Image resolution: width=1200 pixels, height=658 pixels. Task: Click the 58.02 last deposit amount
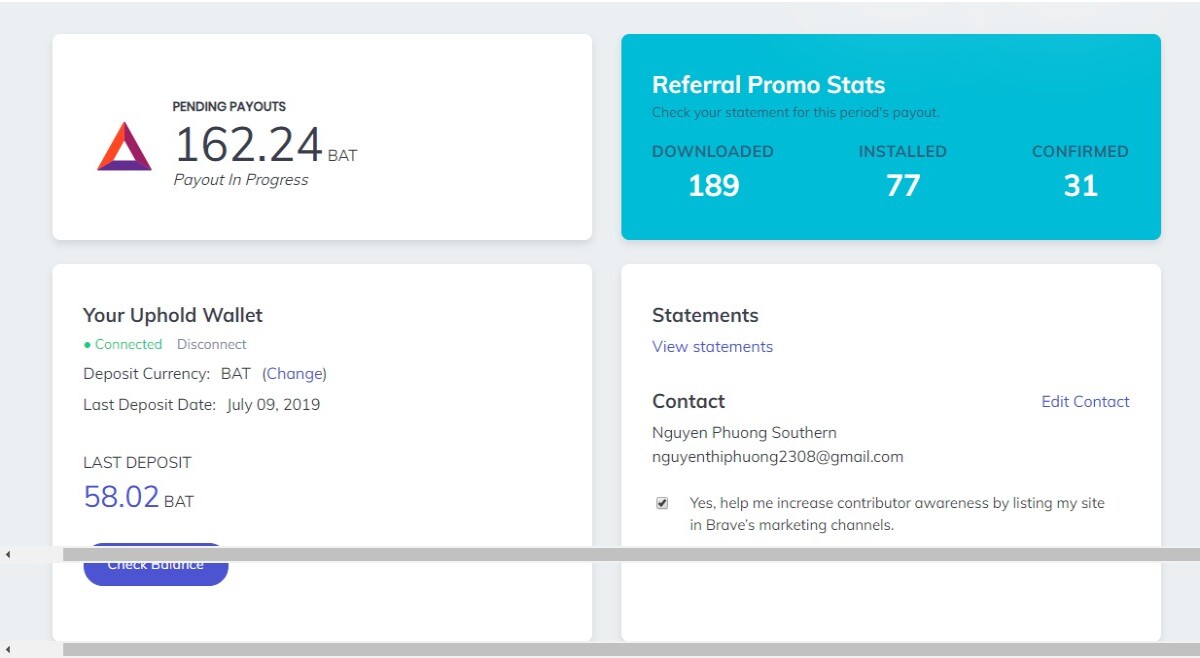pos(121,497)
